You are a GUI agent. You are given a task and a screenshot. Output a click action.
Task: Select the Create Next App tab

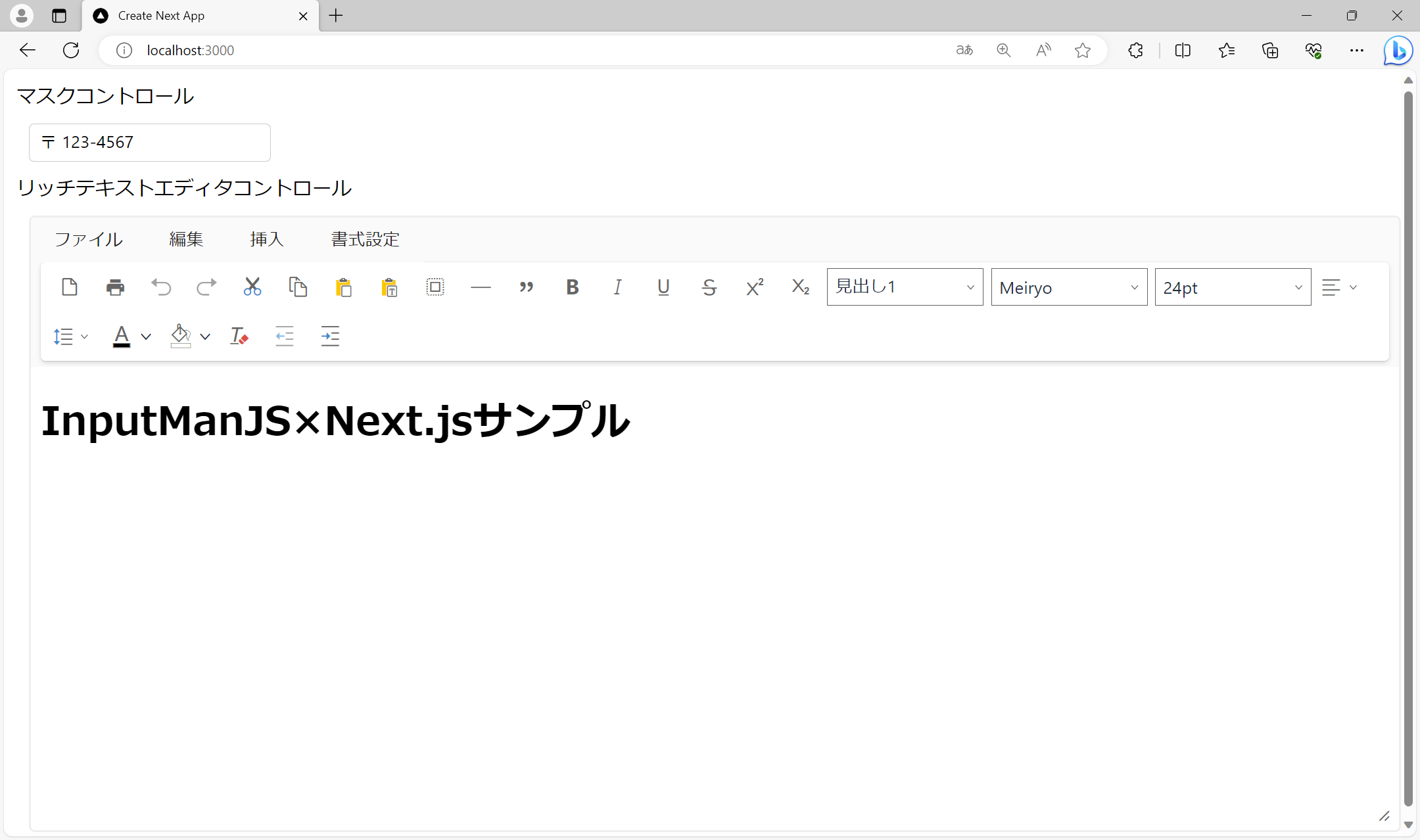tap(201, 16)
